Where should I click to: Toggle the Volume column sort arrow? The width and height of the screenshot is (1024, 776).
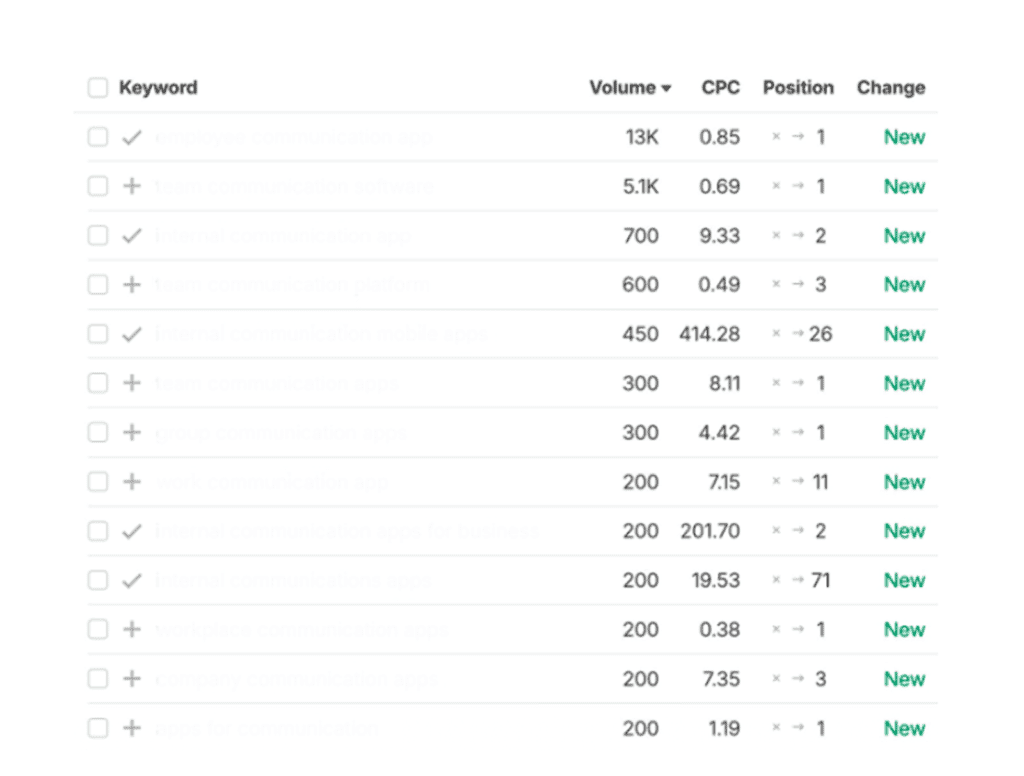(666, 88)
